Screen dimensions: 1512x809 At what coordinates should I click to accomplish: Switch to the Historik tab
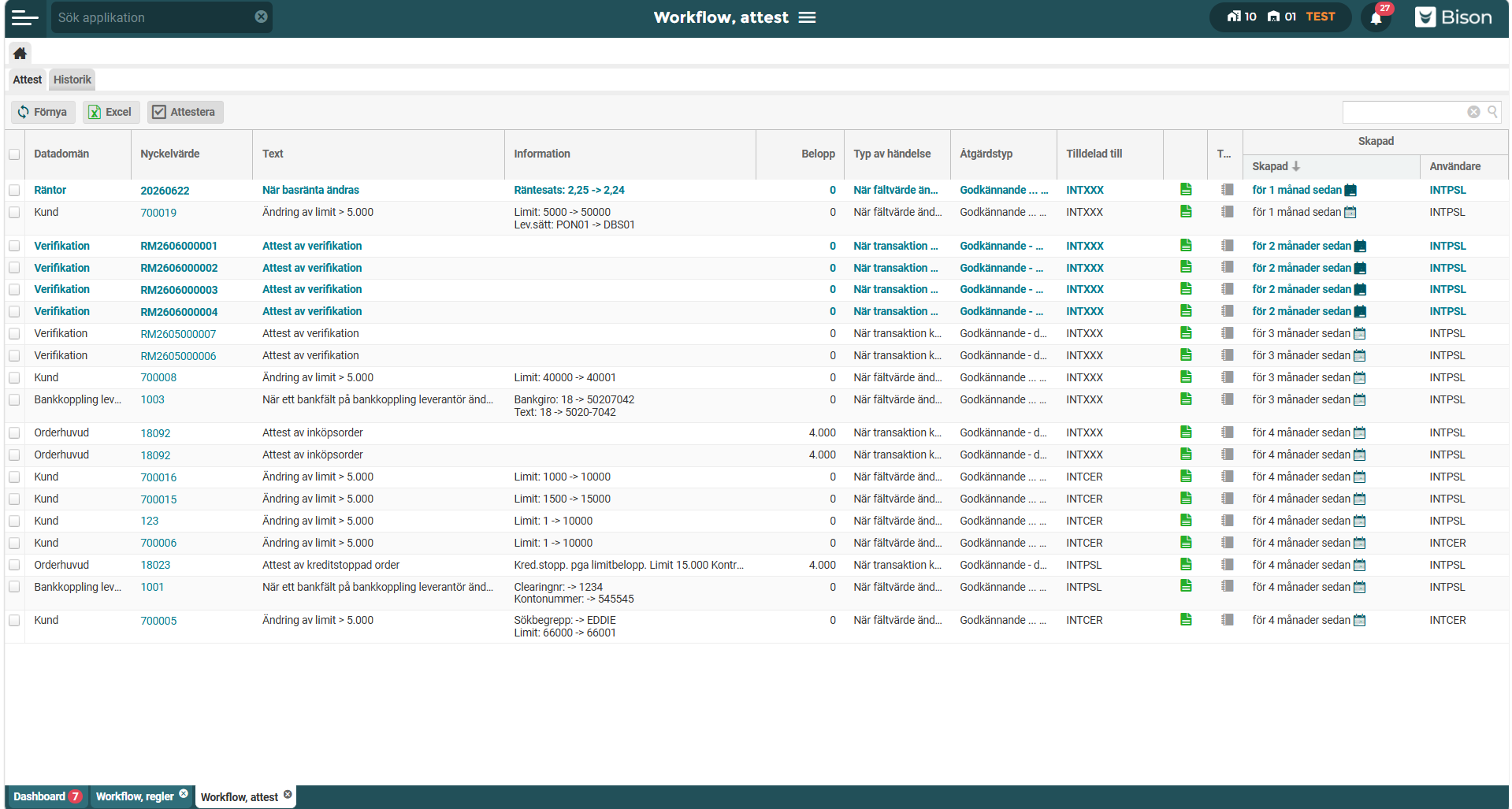pos(72,80)
